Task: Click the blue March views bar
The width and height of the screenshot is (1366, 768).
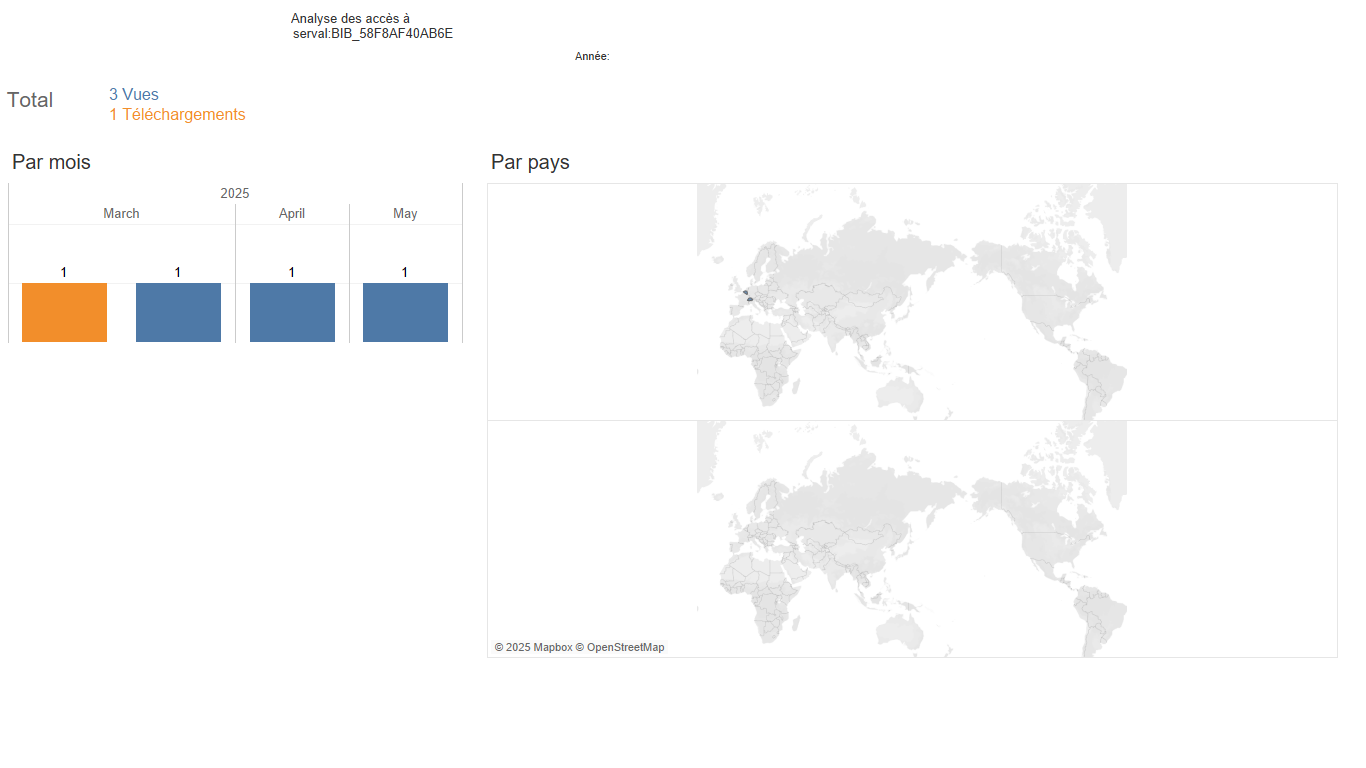Action: (x=178, y=313)
